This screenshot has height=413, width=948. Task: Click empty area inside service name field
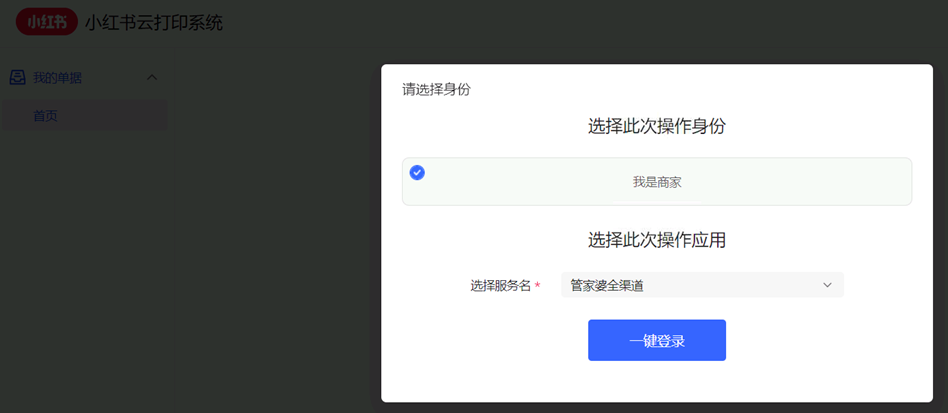click(732, 285)
